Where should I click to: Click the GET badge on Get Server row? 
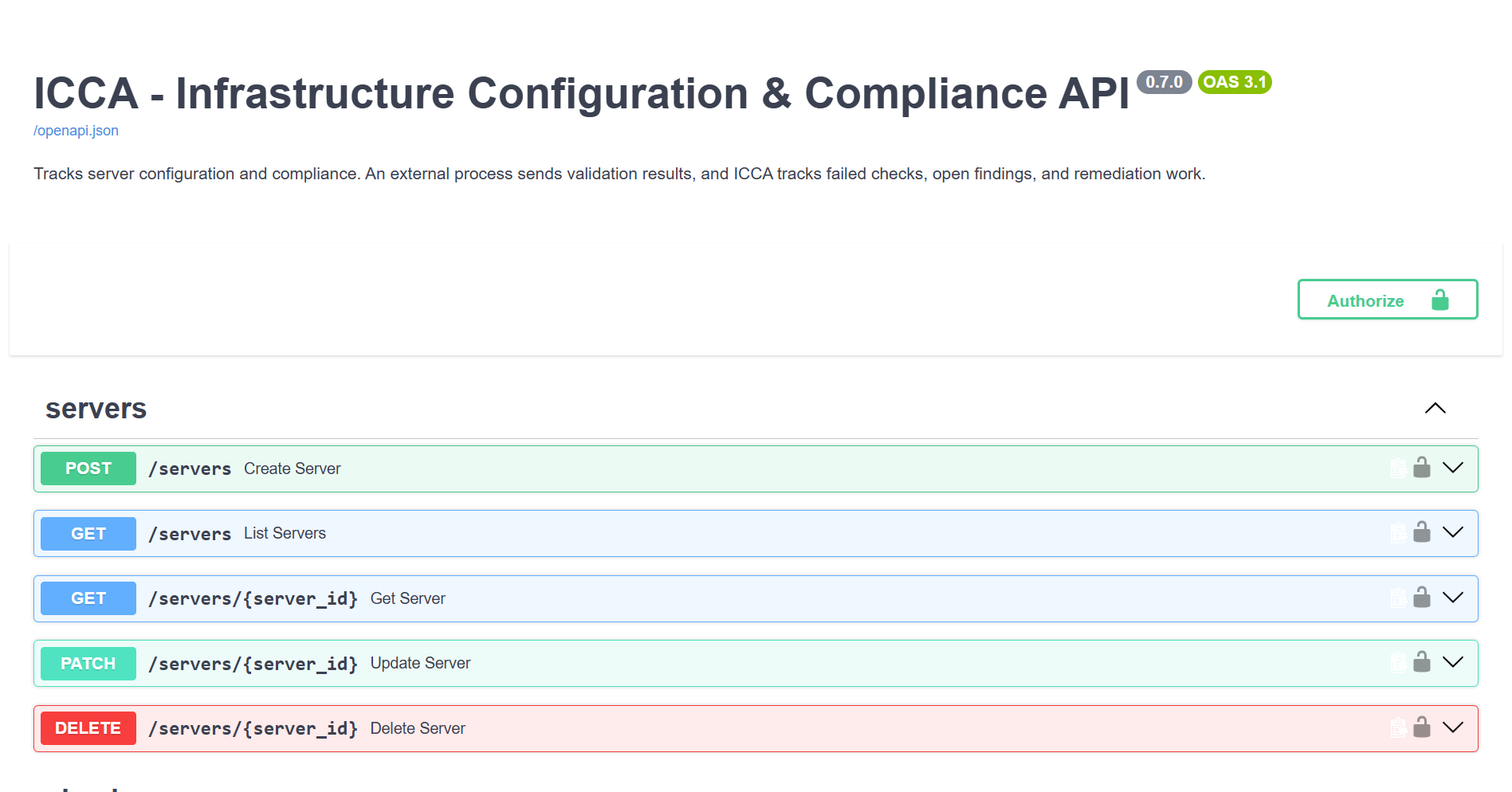(x=88, y=598)
